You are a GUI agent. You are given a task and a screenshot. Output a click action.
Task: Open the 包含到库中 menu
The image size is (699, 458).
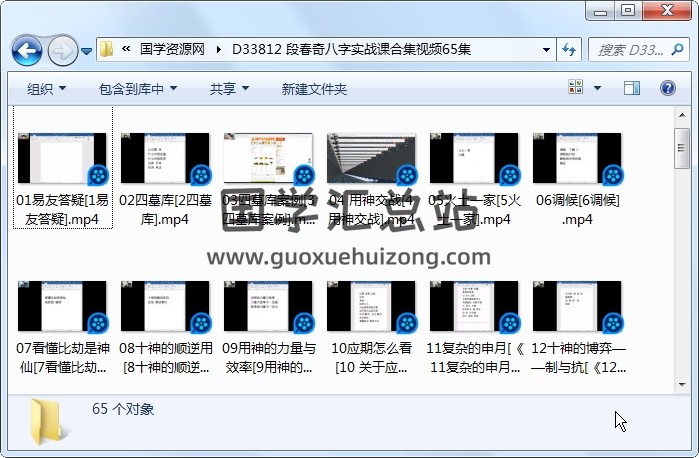click(138, 89)
